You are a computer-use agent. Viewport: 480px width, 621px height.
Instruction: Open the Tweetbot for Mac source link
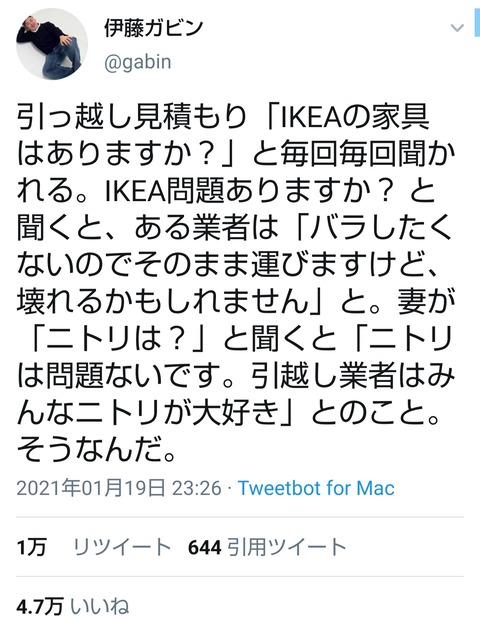coord(316,488)
